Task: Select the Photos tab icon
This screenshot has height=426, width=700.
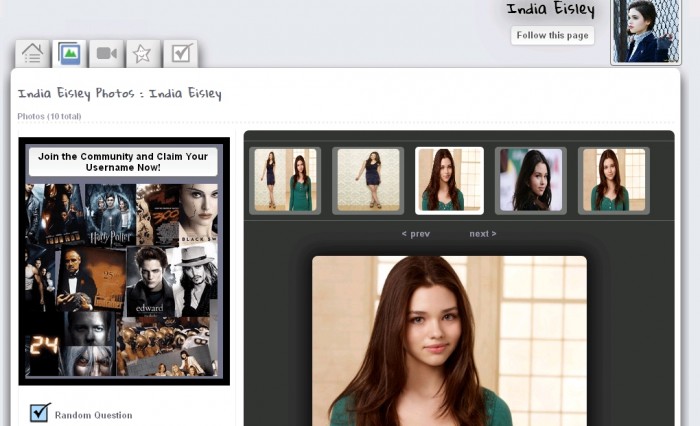Action: click(69, 54)
